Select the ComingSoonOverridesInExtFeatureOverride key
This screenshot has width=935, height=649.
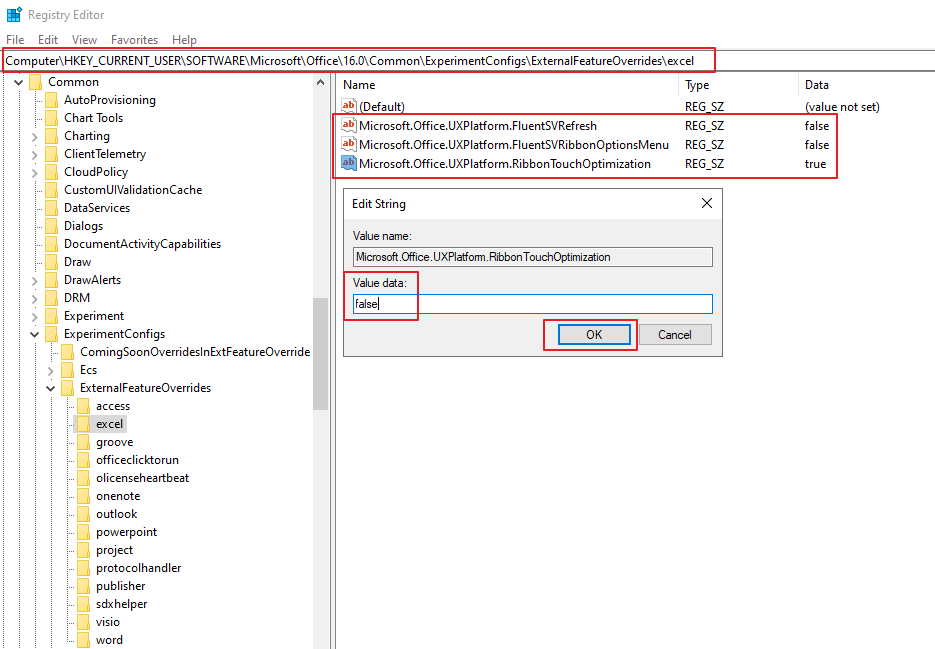[195, 352]
